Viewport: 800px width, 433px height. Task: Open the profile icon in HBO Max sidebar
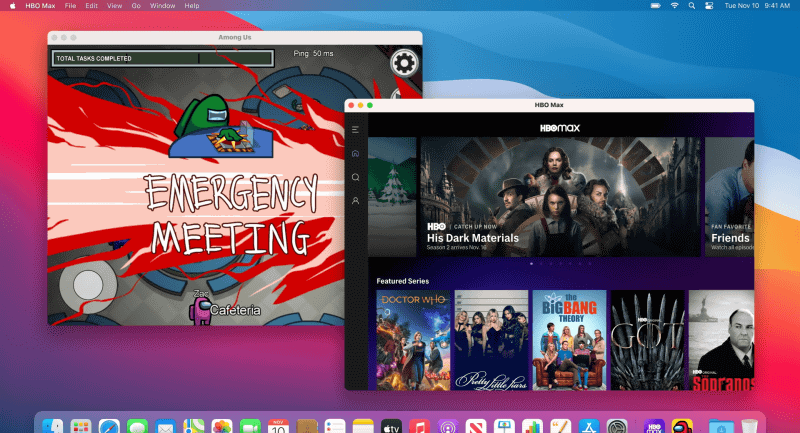pyautogui.click(x=355, y=201)
